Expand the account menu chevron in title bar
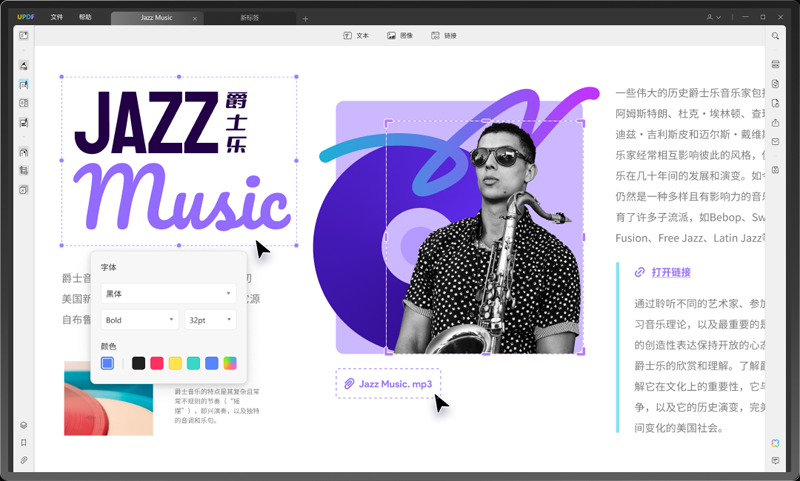800x481 pixels. tap(718, 17)
